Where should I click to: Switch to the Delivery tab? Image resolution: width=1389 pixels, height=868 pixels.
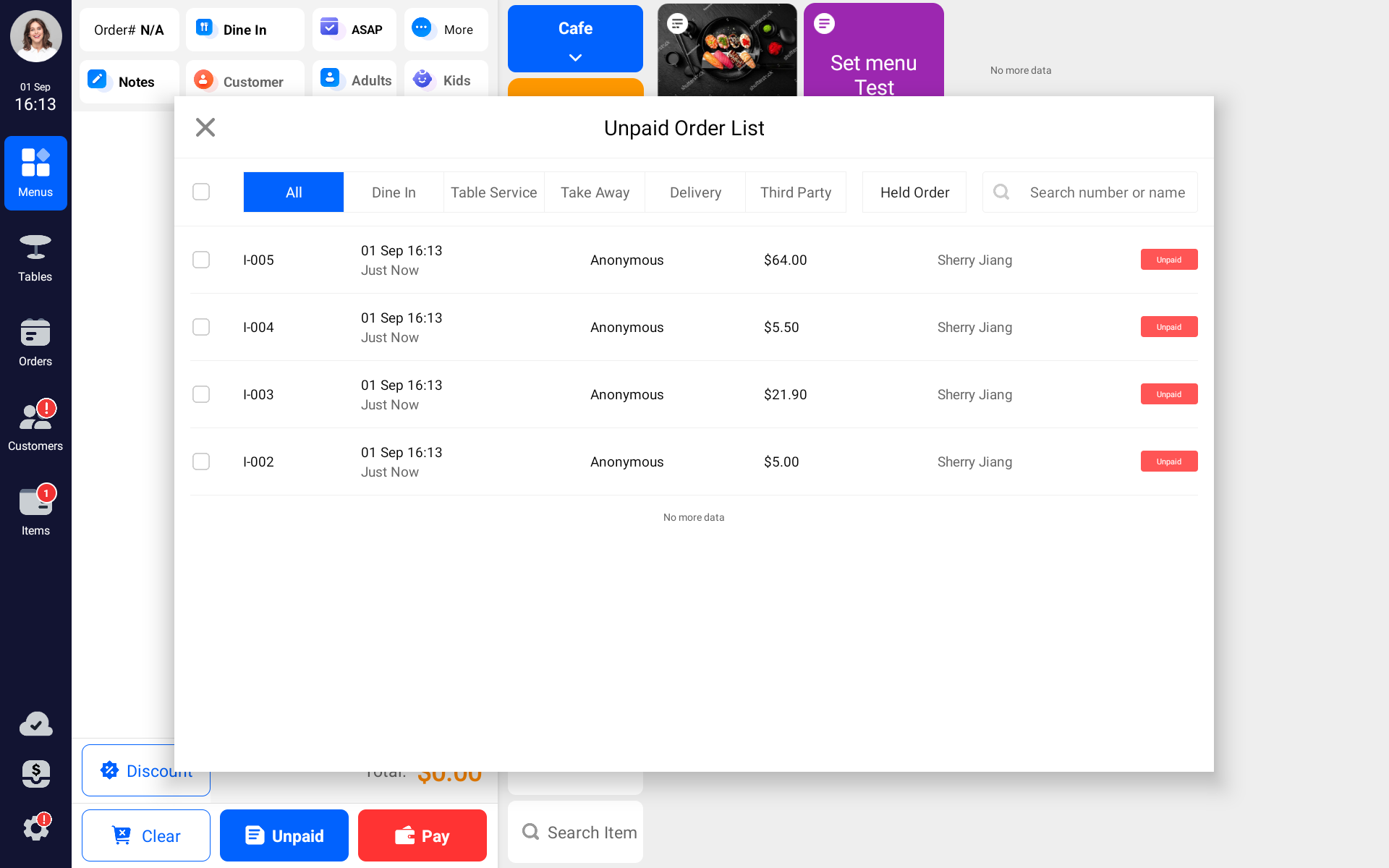coord(695,192)
